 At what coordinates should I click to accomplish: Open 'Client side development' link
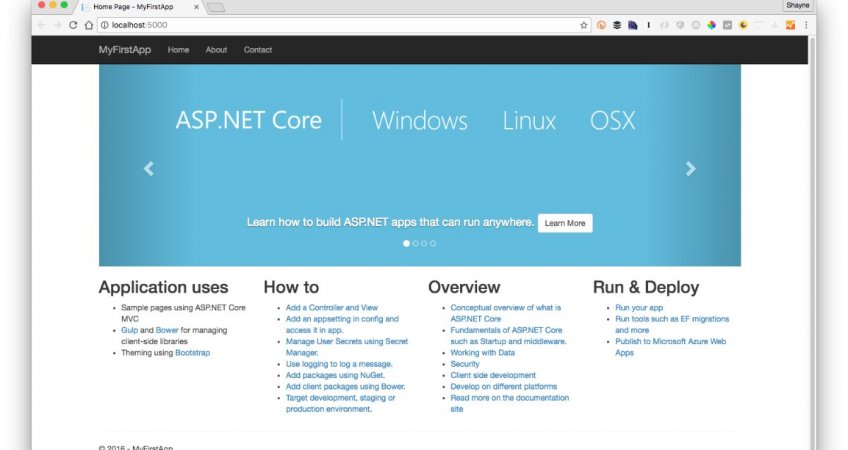click(493, 375)
